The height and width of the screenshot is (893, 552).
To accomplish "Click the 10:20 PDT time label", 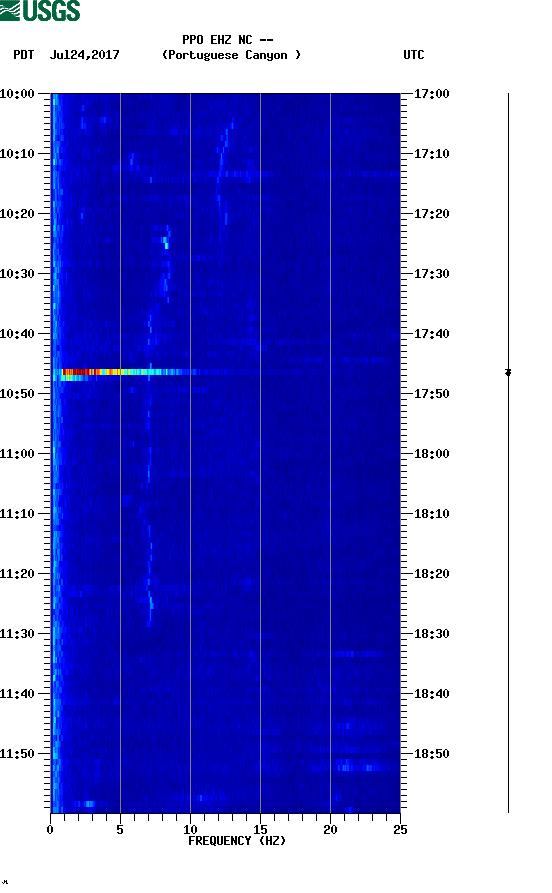I will 17,214.
